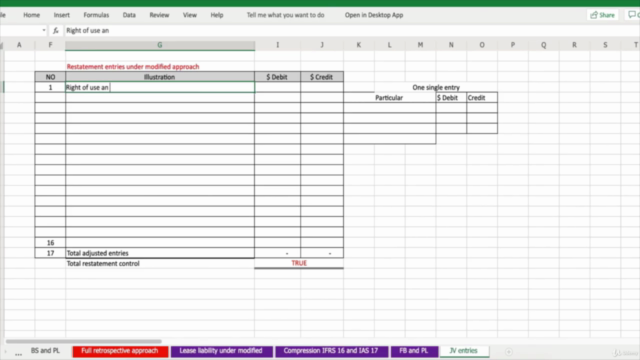This screenshot has height=360, width=640.
Task: Open the Help ribbon tab
Action: pyautogui.click(x=217, y=15)
